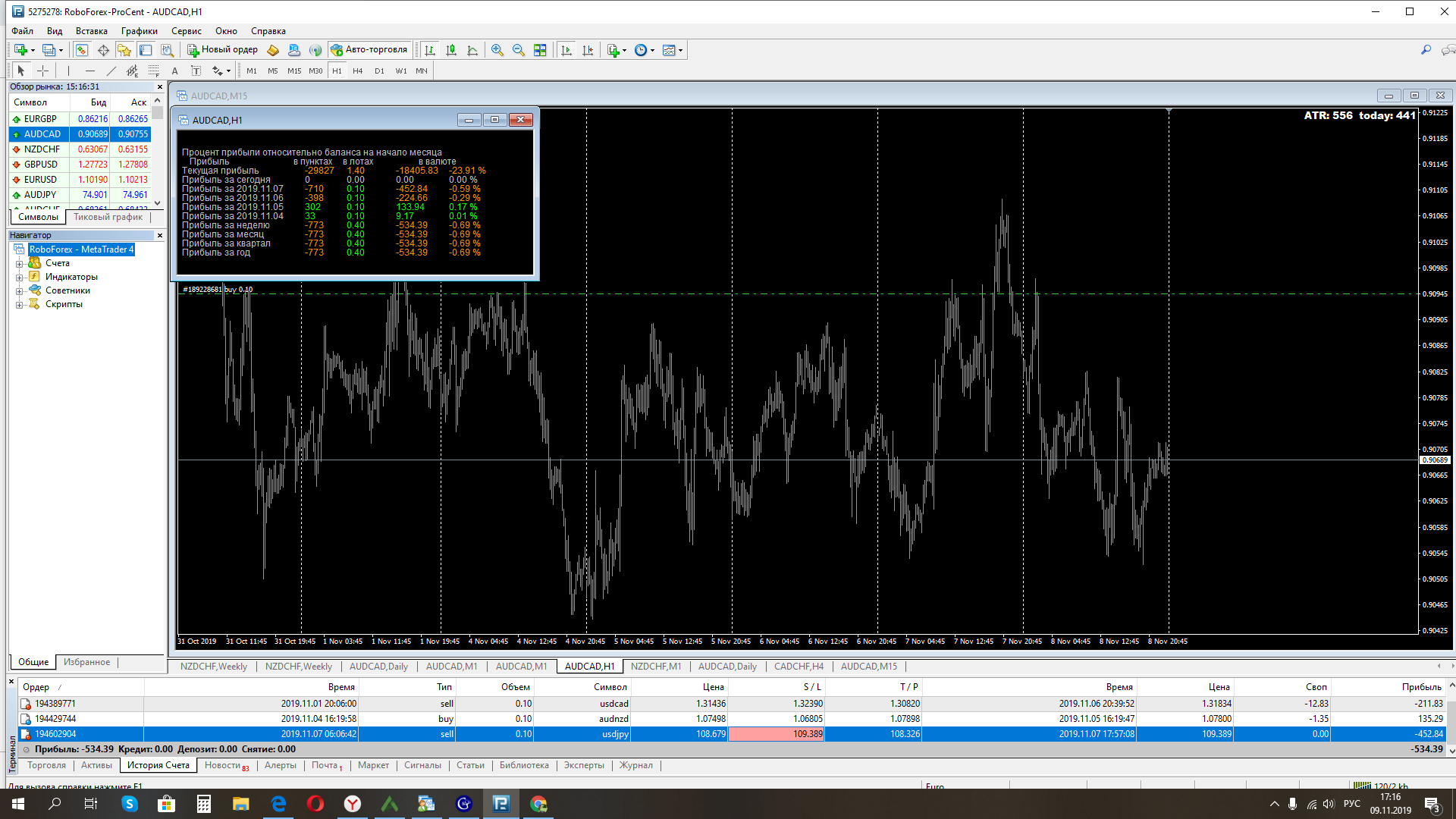Open the Эксперты terminal tab

584,765
